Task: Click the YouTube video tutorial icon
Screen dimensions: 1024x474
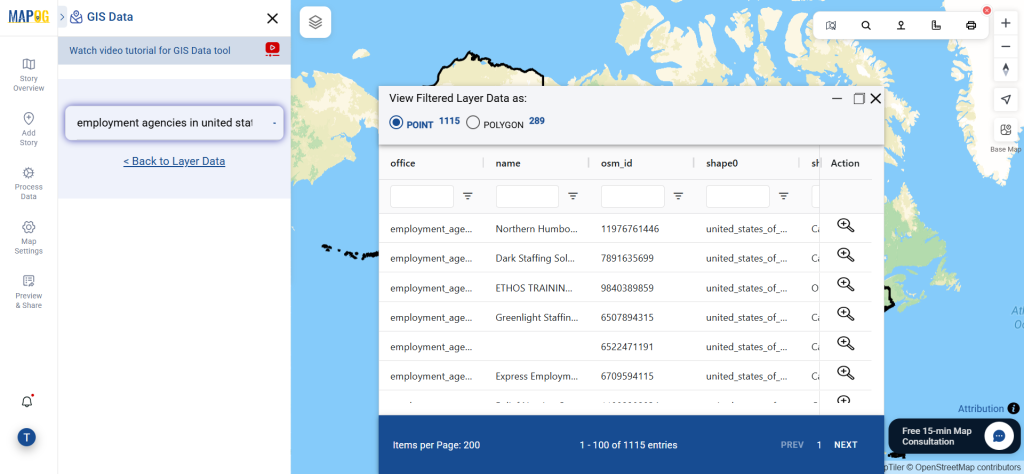Action: coord(272,49)
